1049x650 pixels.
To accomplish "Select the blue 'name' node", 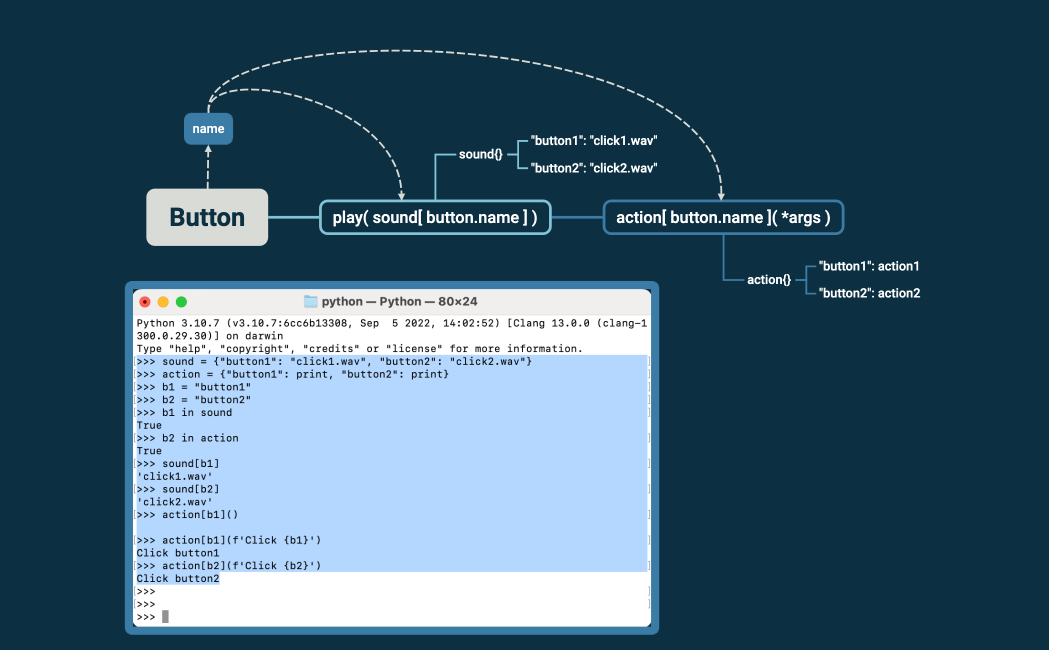I will tap(208, 129).
